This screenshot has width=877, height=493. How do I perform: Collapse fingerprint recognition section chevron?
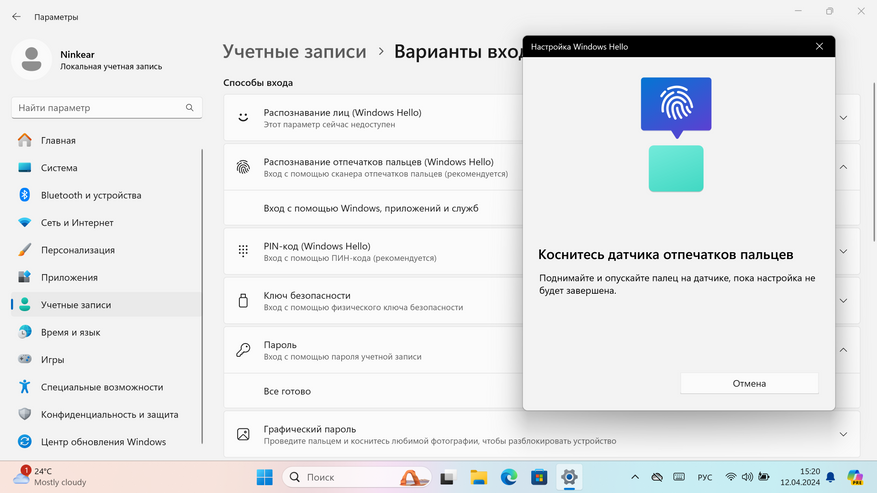point(843,167)
